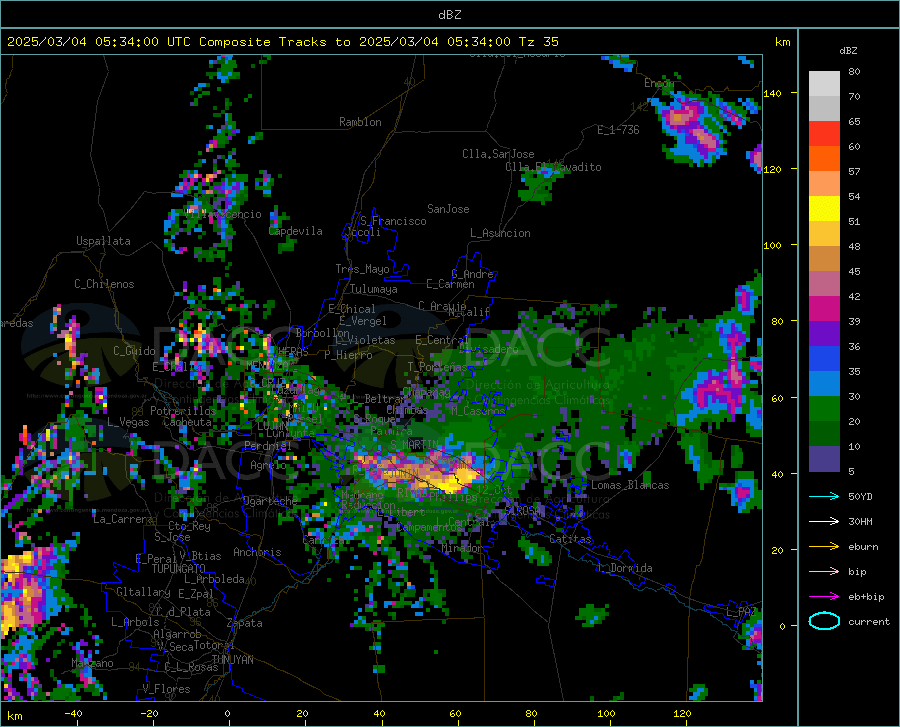Click the 'dBZ' heading above the color scale
The image size is (900, 727).
848,50
